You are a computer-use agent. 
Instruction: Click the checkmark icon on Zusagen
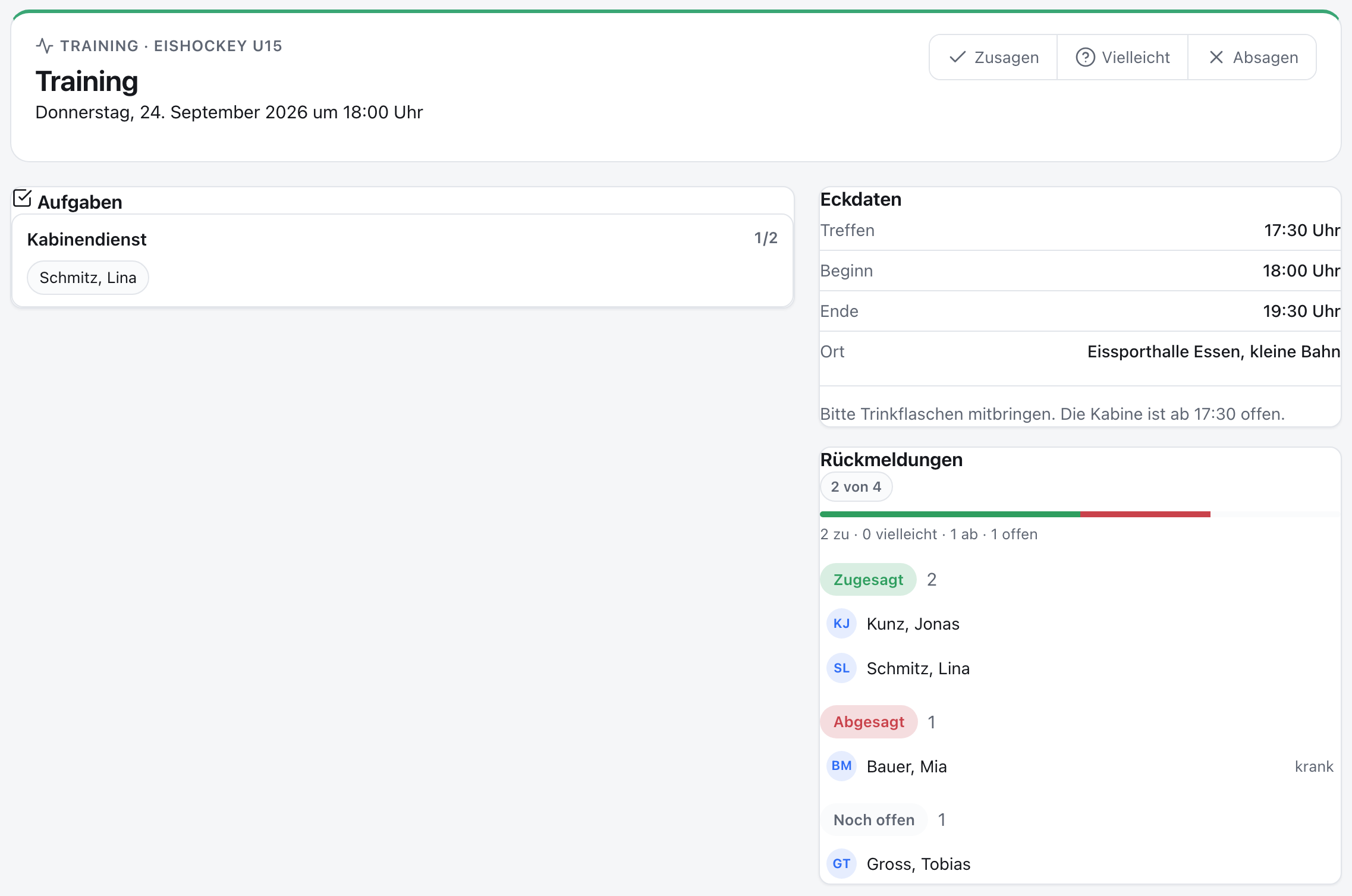pos(957,57)
